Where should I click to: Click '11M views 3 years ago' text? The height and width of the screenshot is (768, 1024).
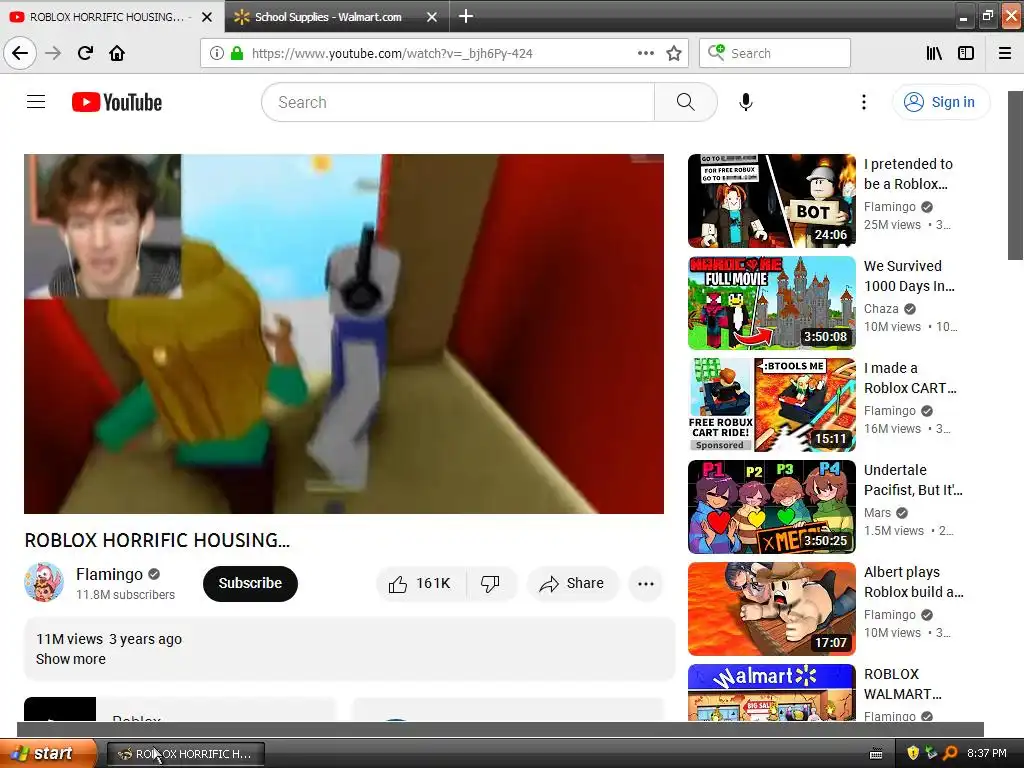pyautogui.click(x=109, y=639)
